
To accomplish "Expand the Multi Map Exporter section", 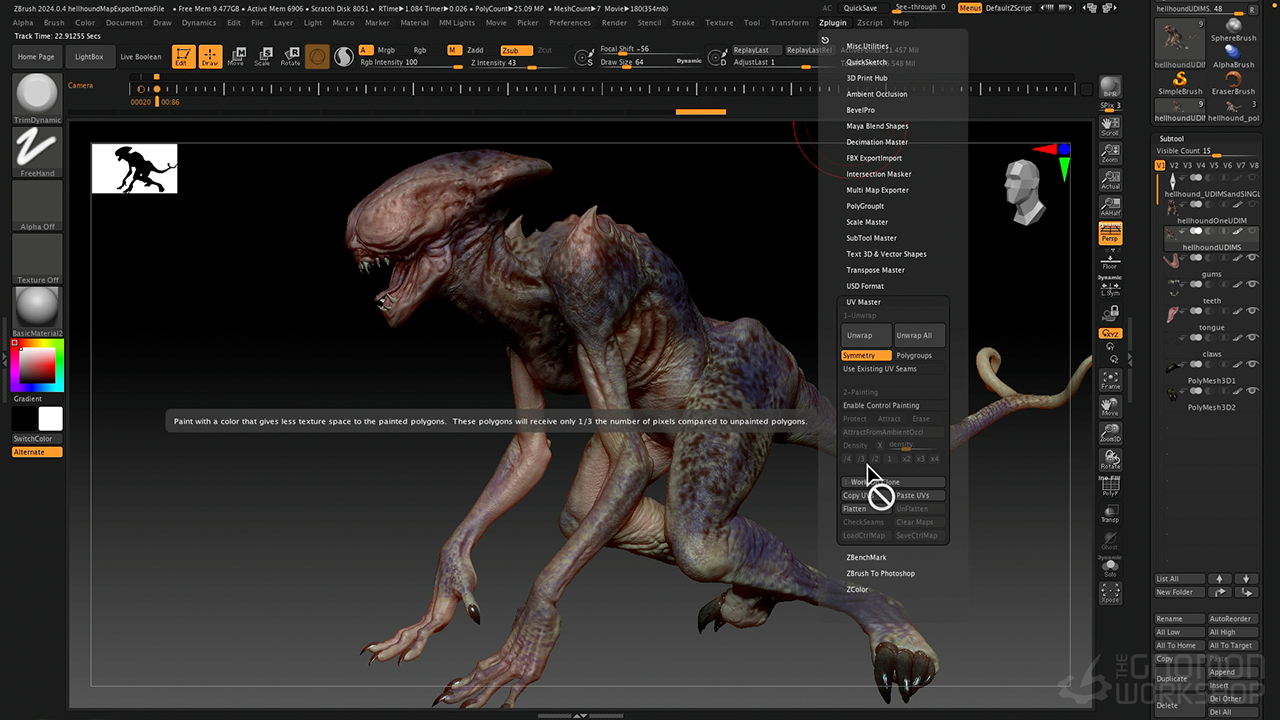I will point(877,190).
